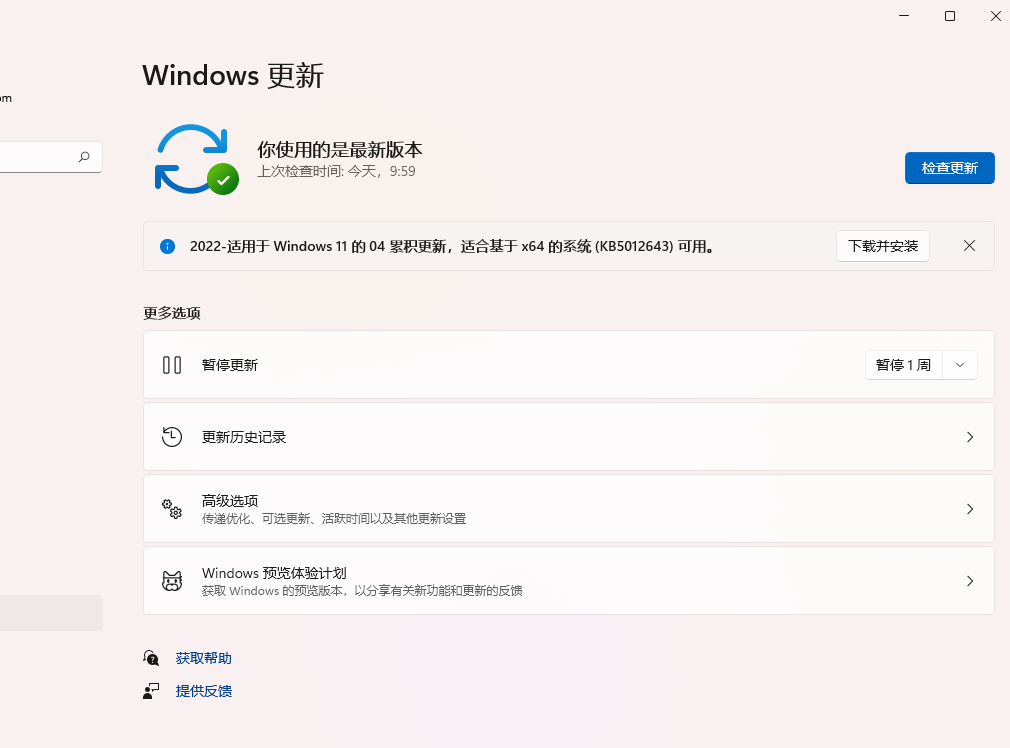The width and height of the screenshot is (1010, 748).
Task: Select the update history clock icon
Action: pos(172,436)
